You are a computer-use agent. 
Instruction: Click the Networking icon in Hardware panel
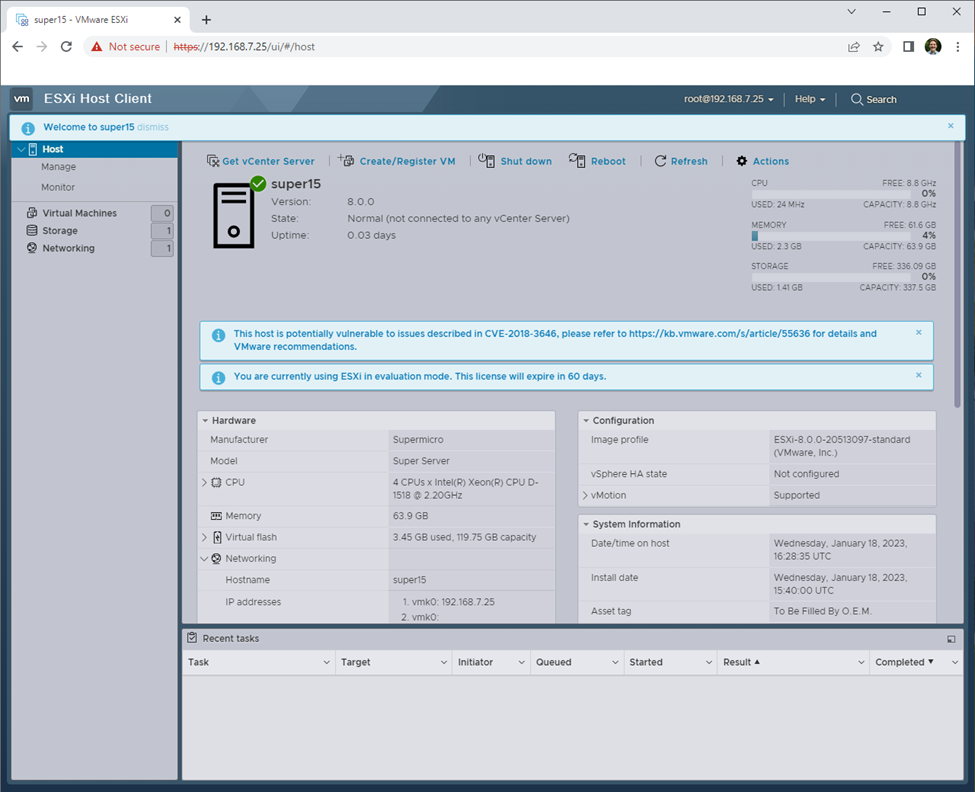[216, 558]
